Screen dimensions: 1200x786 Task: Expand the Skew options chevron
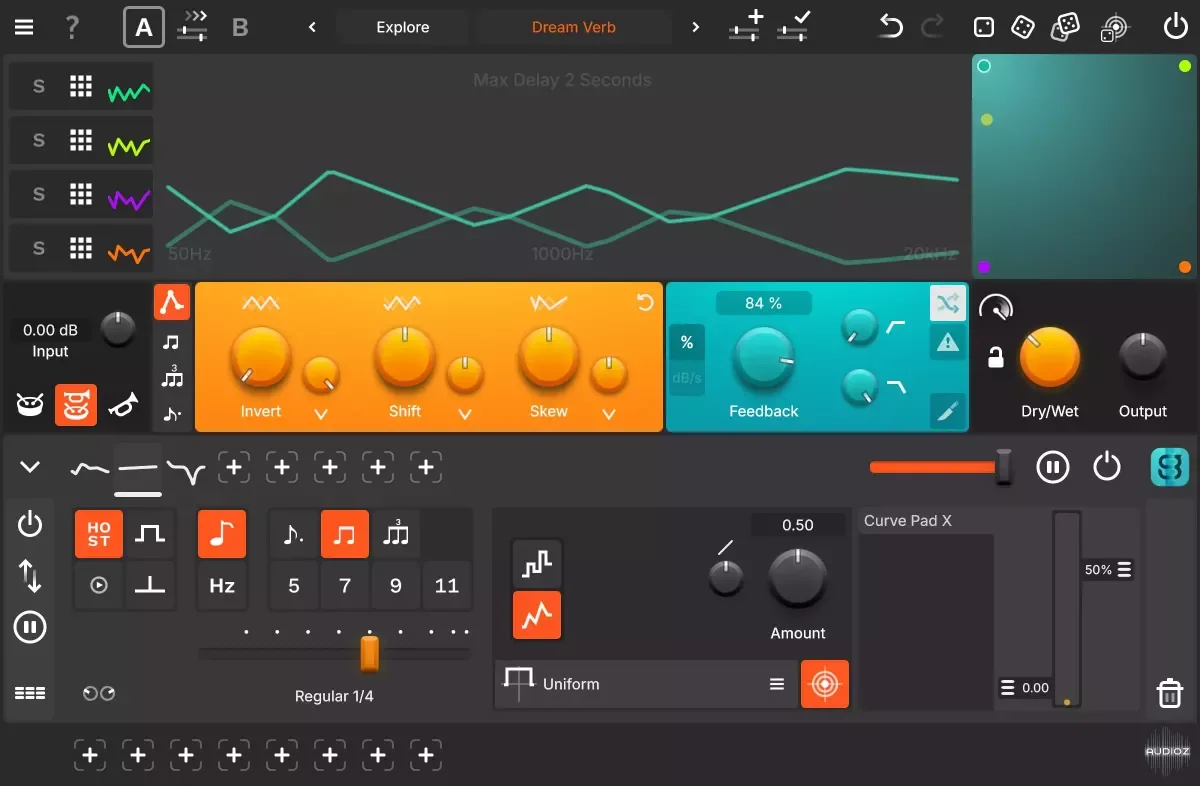(609, 414)
